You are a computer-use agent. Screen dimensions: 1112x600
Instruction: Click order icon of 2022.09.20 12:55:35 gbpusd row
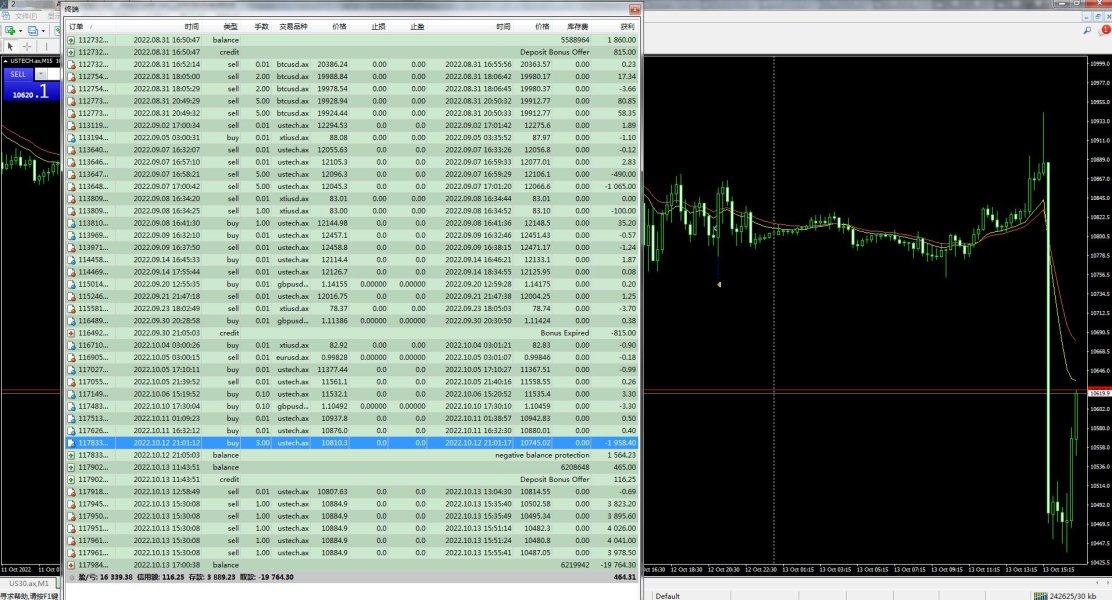[71, 284]
